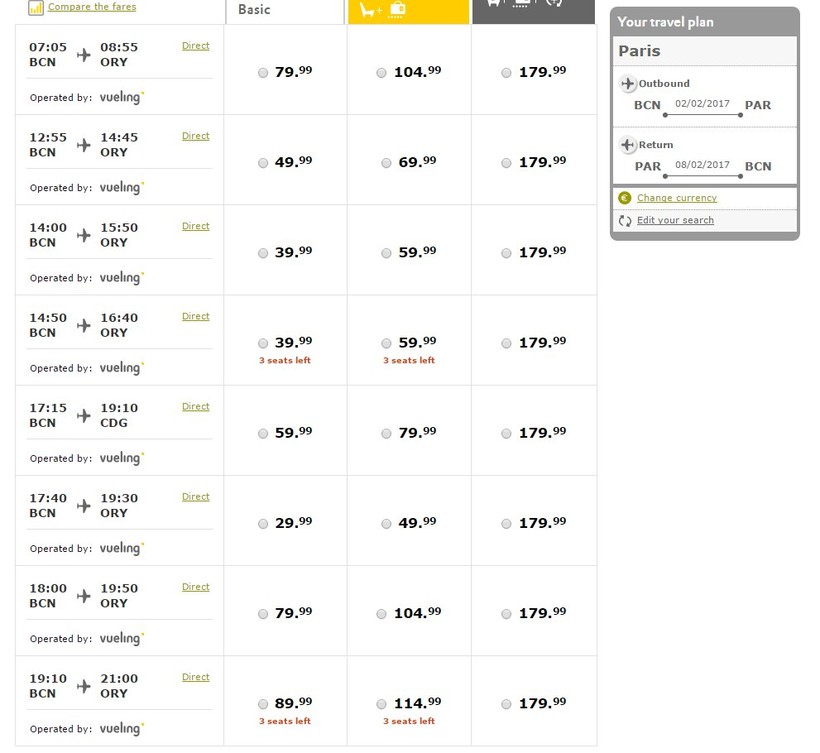Click the euro coin currency icon
Image resolution: width=820 pixels, height=753 pixels.
[625, 198]
